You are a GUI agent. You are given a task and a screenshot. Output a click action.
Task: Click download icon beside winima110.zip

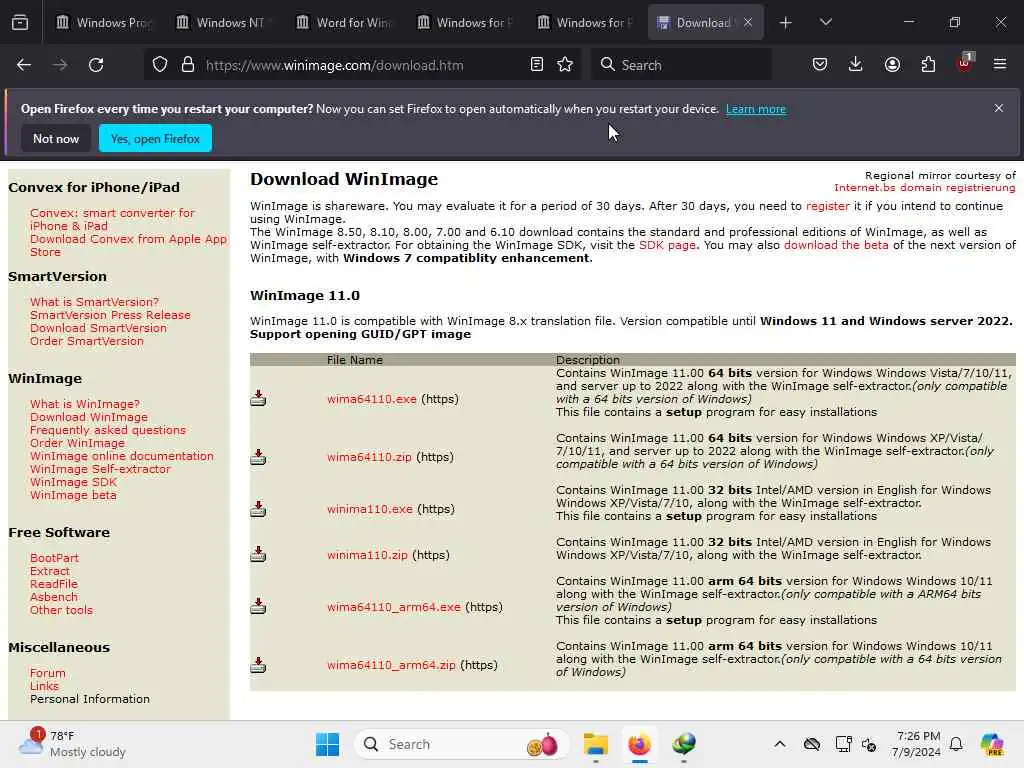tap(258, 554)
